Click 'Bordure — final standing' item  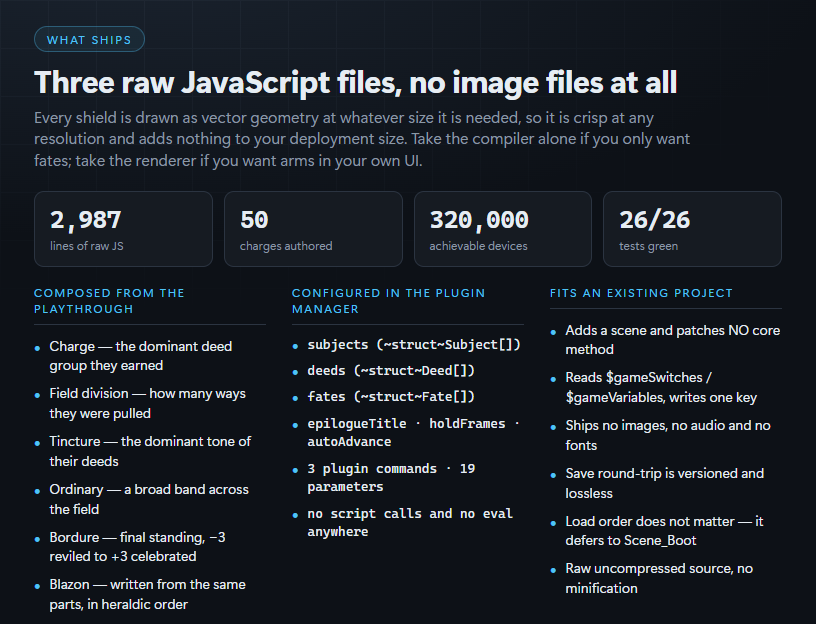pyautogui.click(x=137, y=546)
